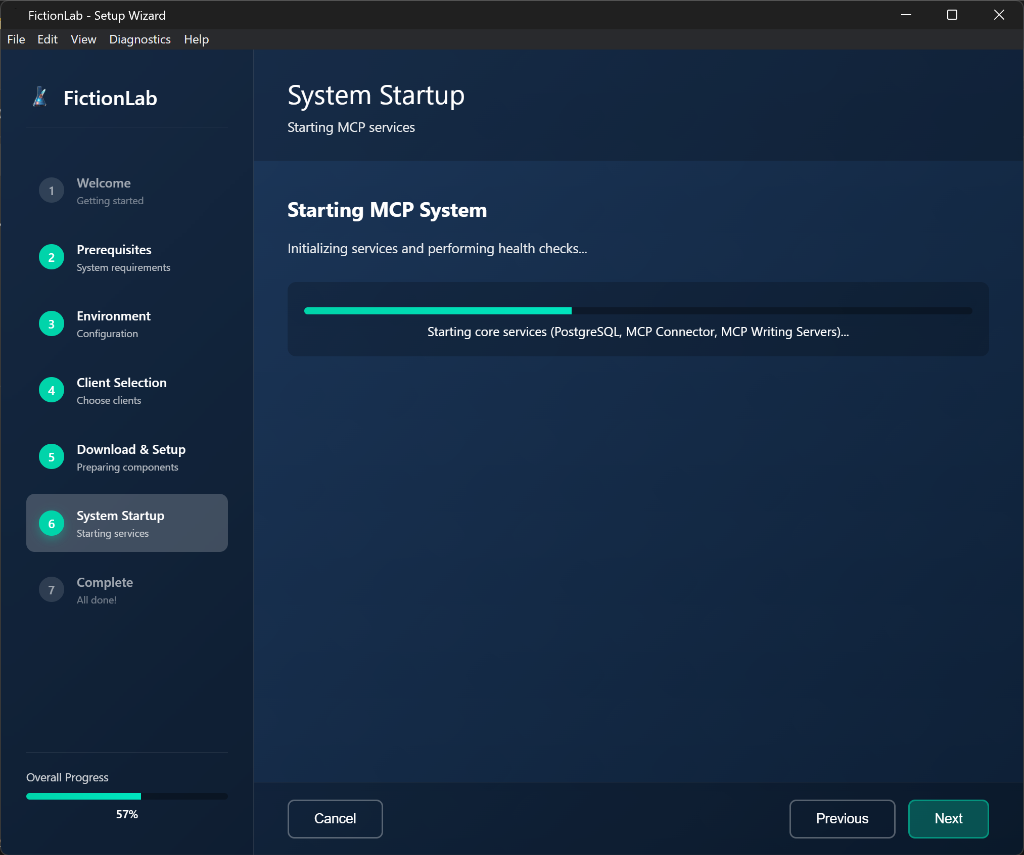Open the Diagnostics menu
This screenshot has height=855, width=1024.
click(139, 39)
